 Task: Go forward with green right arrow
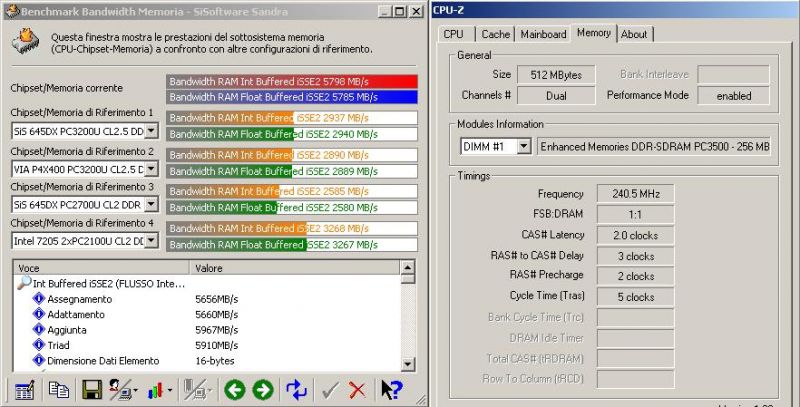tap(263, 390)
